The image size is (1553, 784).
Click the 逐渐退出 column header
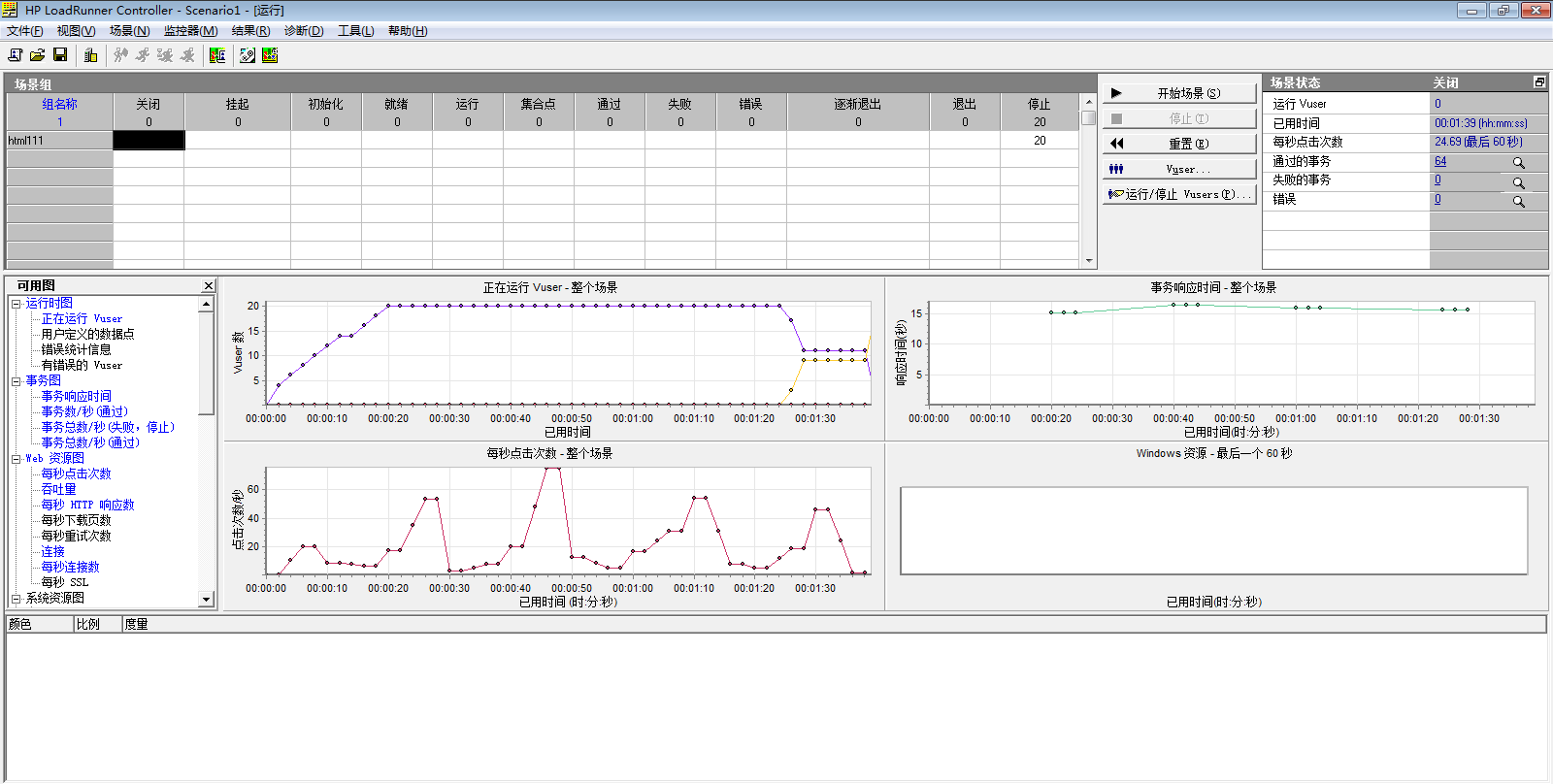[x=858, y=112]
